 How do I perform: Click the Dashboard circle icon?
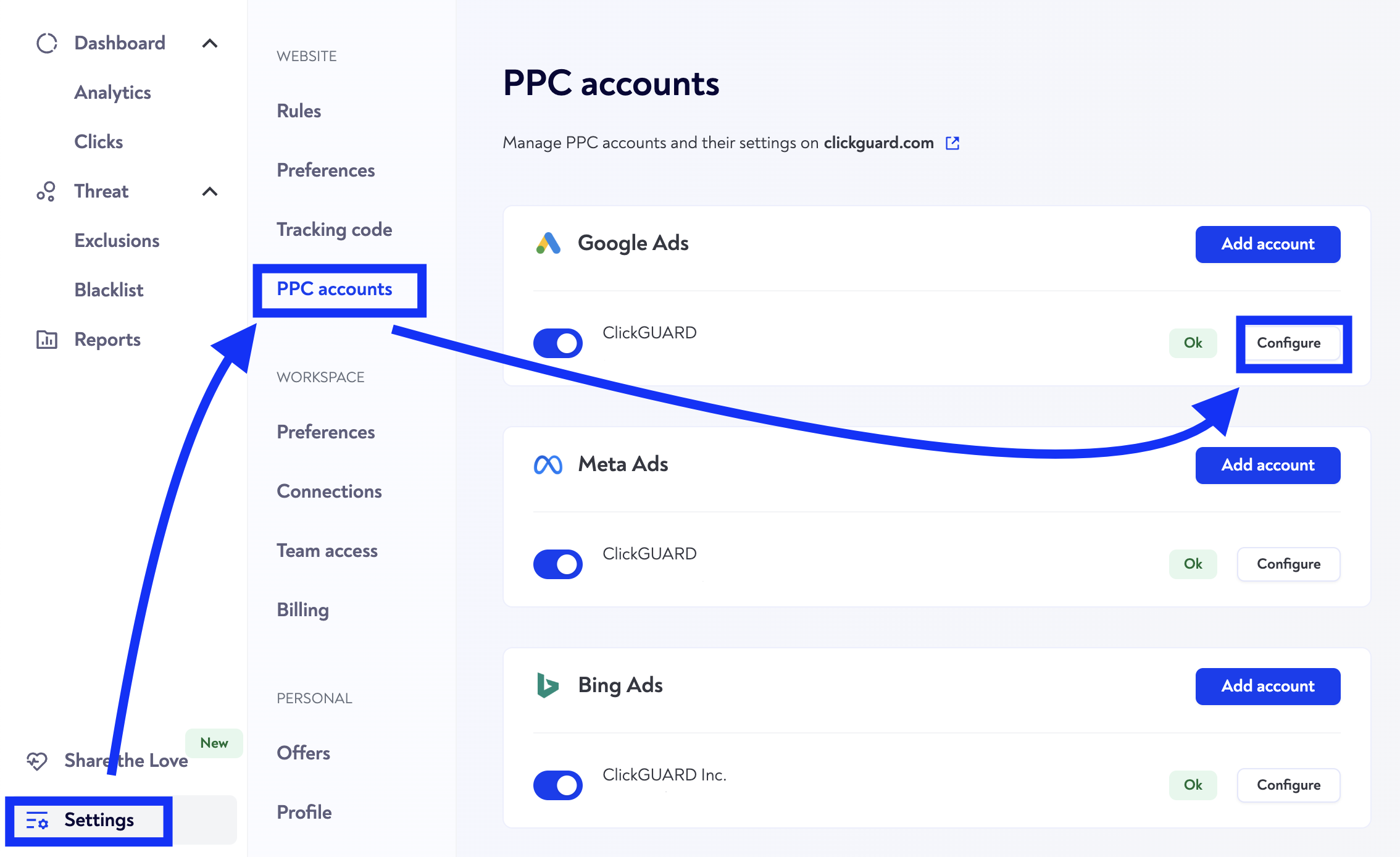tap(46, 43)
